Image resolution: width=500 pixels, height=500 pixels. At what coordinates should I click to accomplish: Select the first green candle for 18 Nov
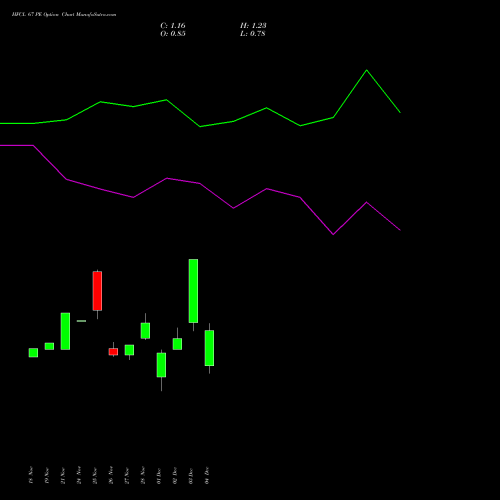tap(33, 353)
